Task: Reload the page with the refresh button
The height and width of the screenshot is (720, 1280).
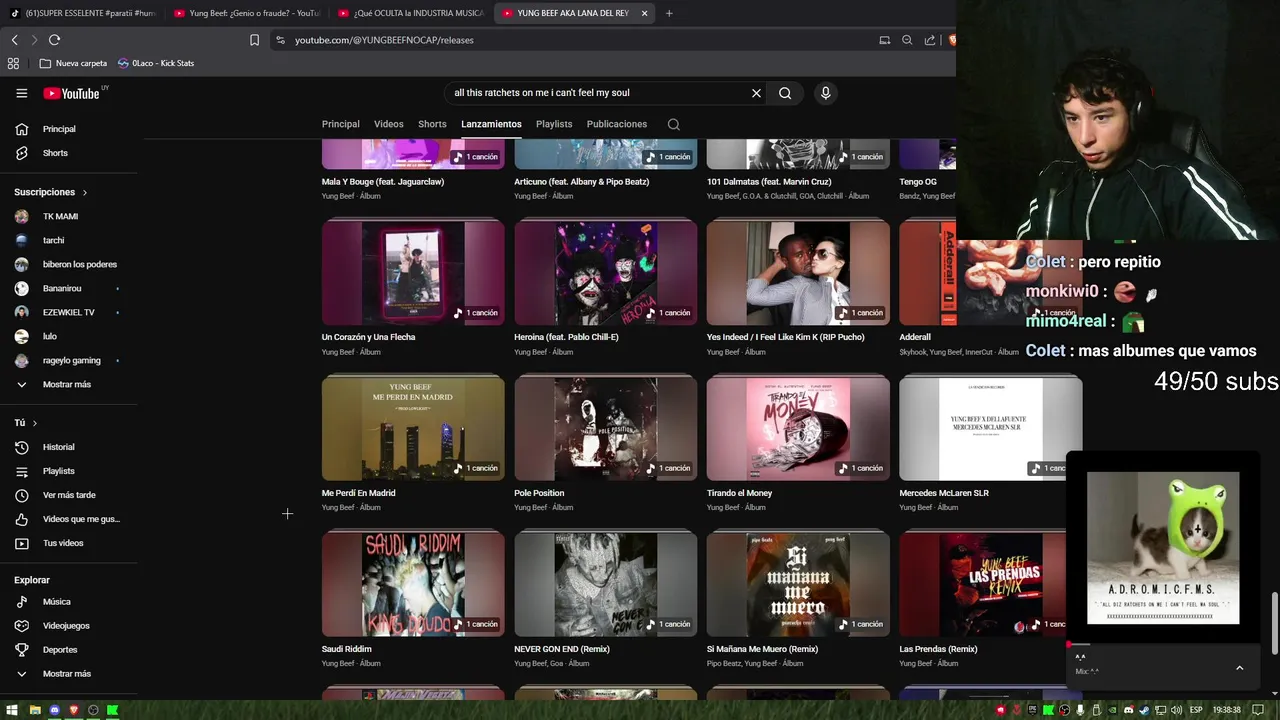Action: [x=54, y=40]
